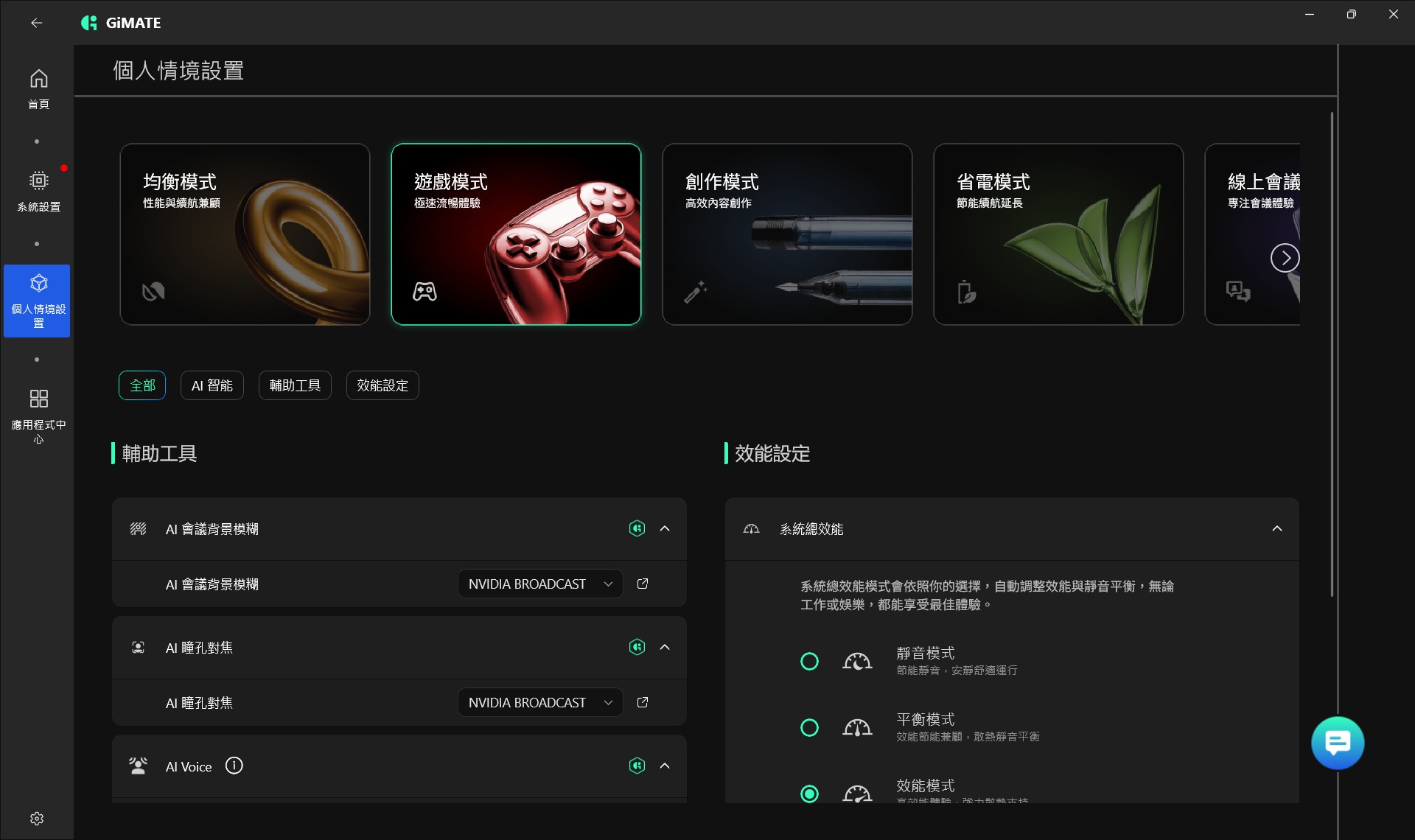The image size is (1415, 840).
Task: Click the 輔助工具 section heading
Action: (159, 453)
